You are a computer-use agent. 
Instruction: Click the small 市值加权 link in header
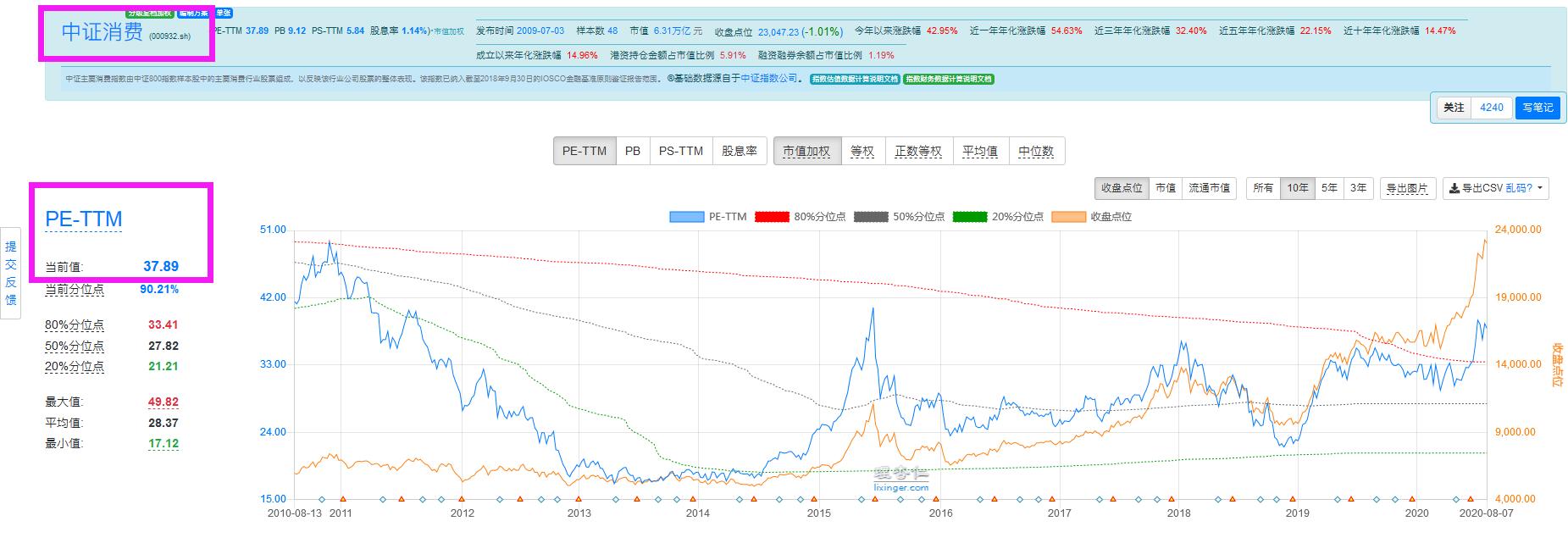pyautogui.click(x=448, y=31)
